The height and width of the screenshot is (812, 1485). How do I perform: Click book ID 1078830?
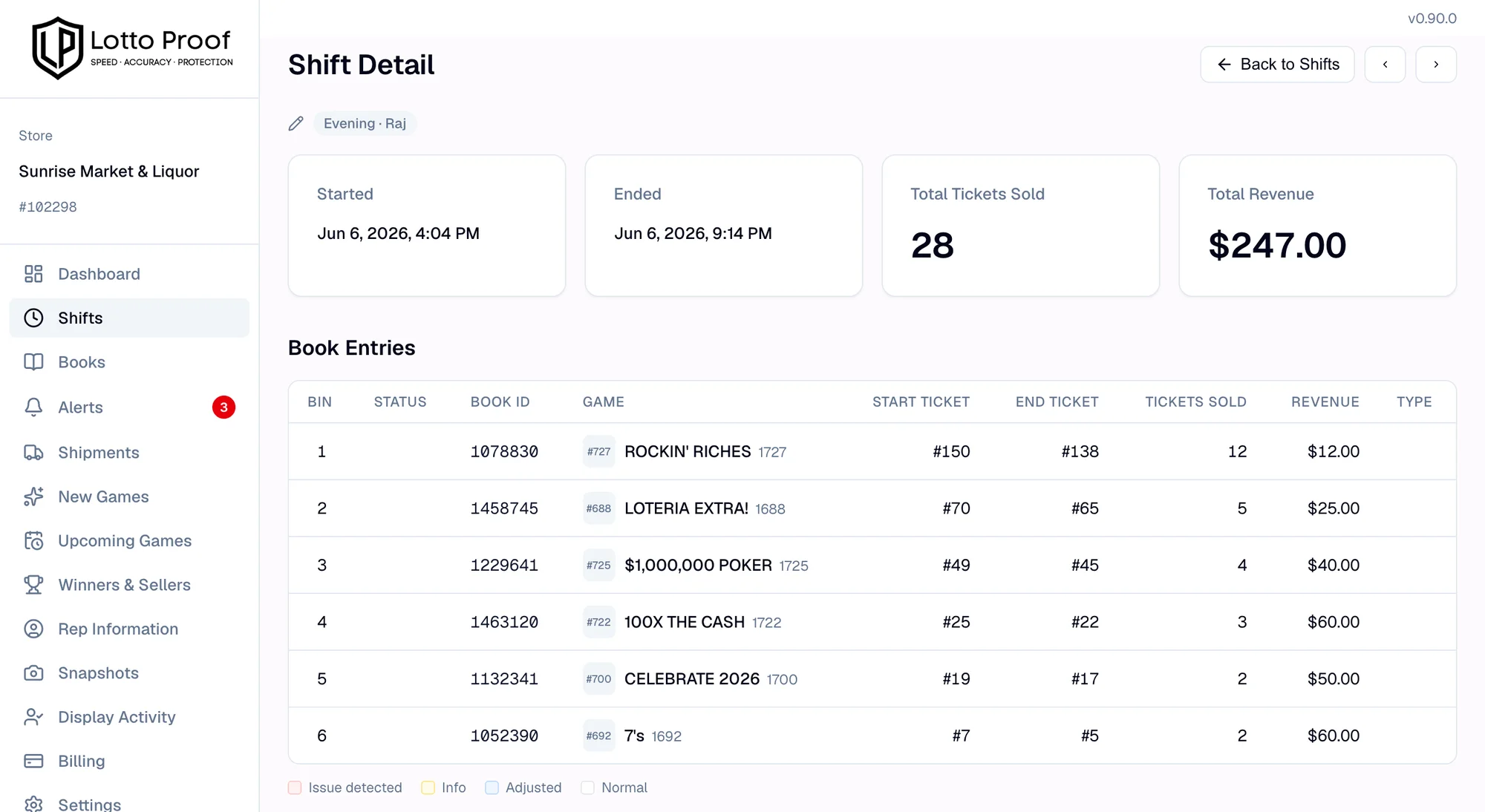tap(504, 451)
